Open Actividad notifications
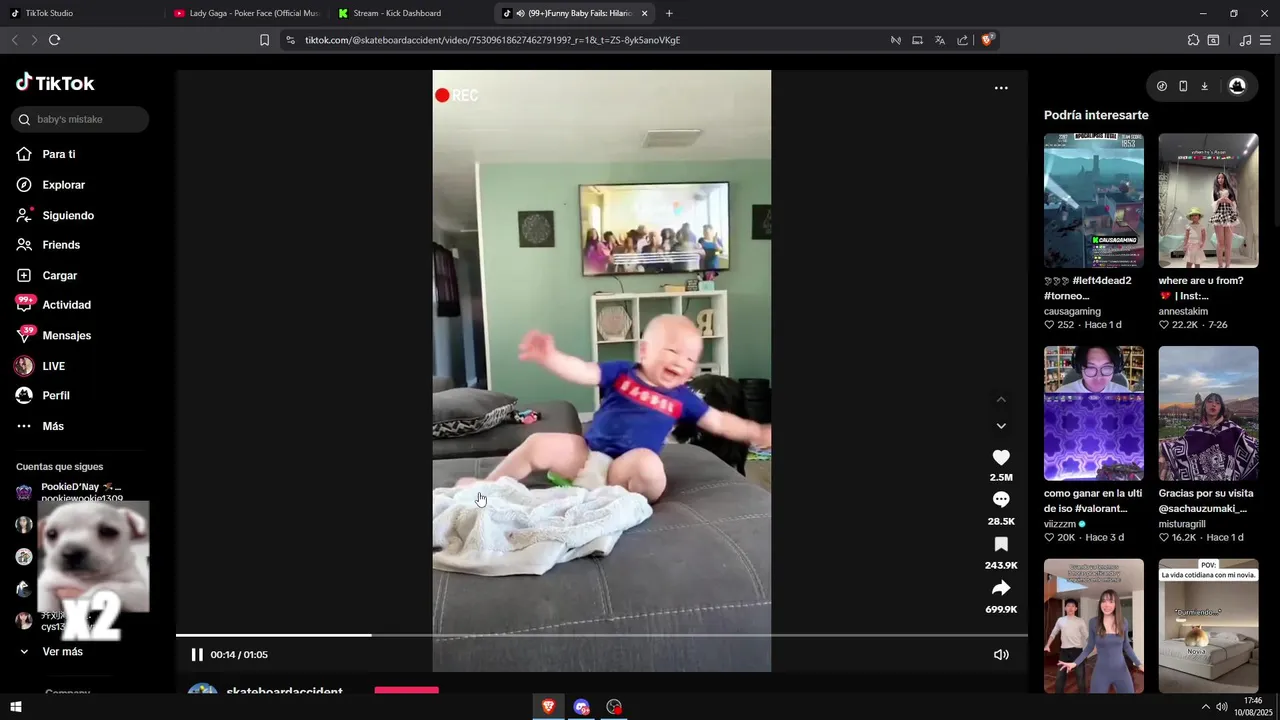Image resolution: width=1280 pixels, height=720 pixels. pos(66,305)
